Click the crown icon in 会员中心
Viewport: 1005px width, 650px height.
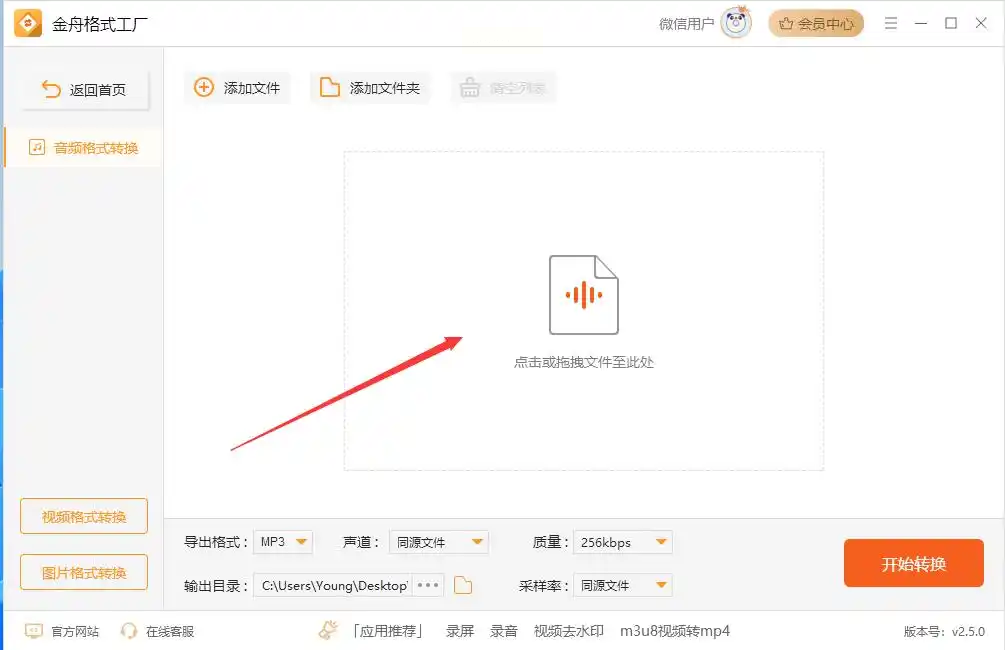click(786, 24)
